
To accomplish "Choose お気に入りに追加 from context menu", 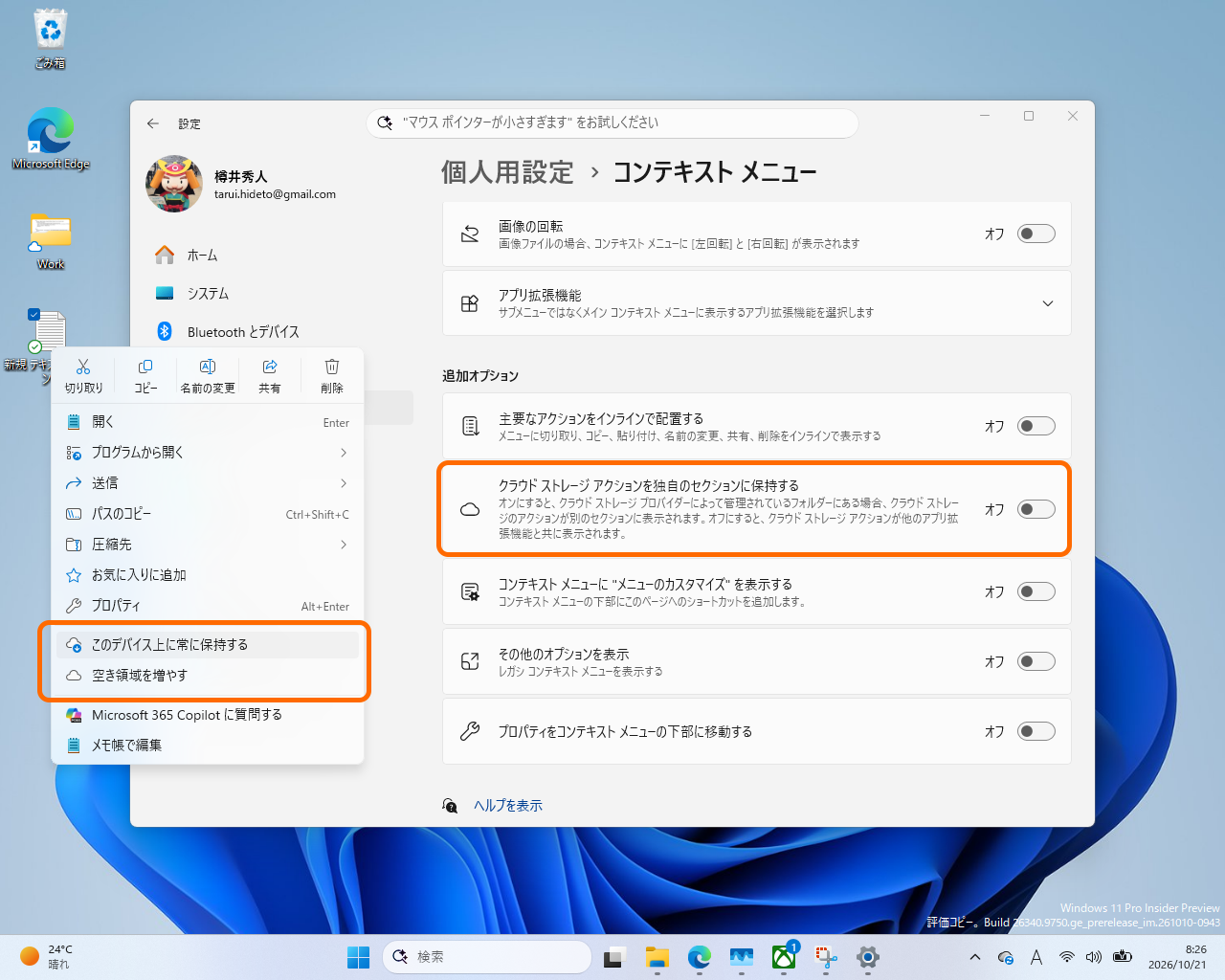I will [x=208, y=575].
